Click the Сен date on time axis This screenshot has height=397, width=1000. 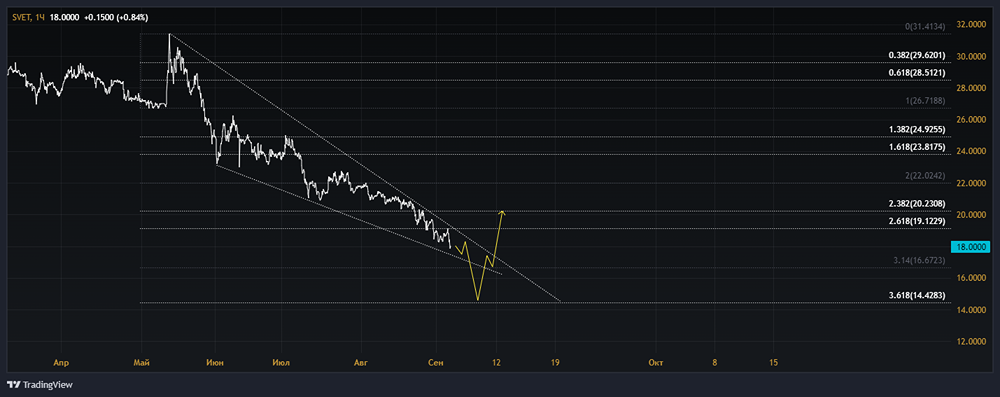[437, 363]
